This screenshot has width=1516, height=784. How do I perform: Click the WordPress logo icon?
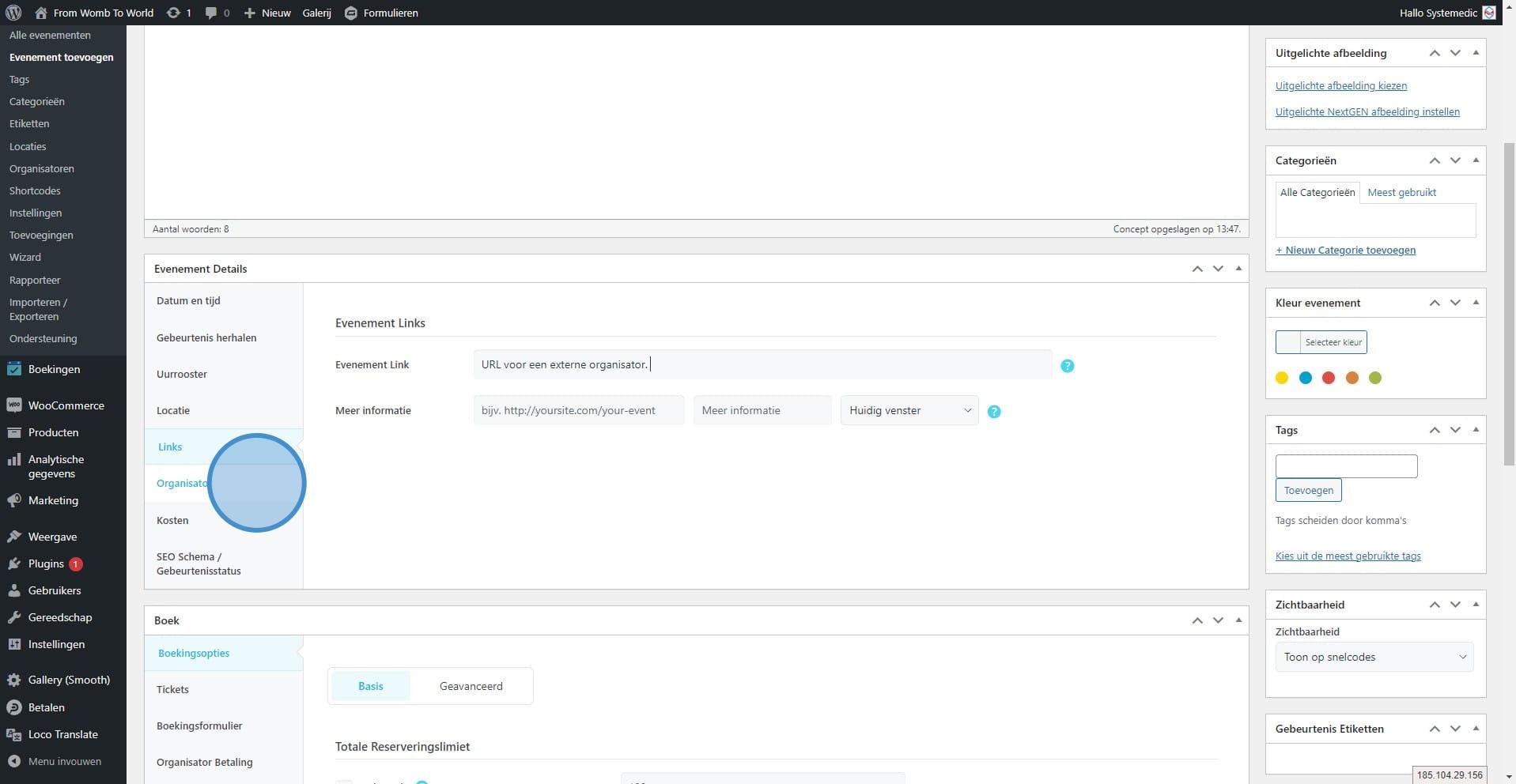click(x=13, y=13)
